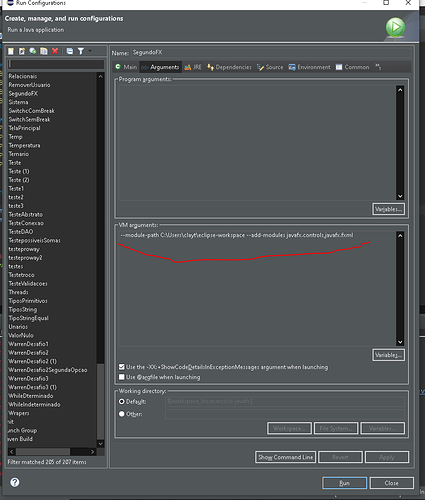Select the Other working directory radio
Screen dimensions: 425x500
(x=122, y=414)
